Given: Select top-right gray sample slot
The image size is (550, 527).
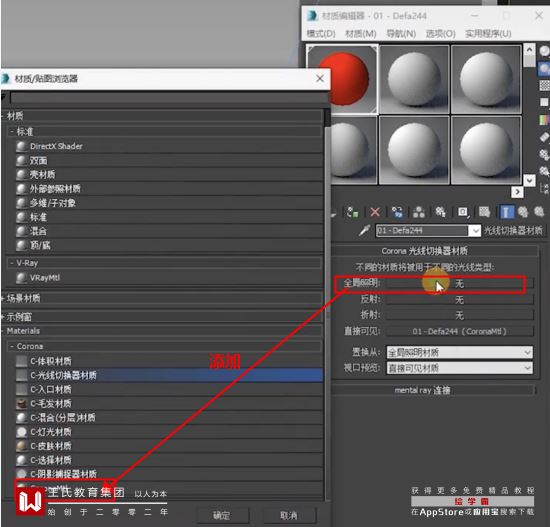Looking at the screenshot, I should [x=486, y=79].
